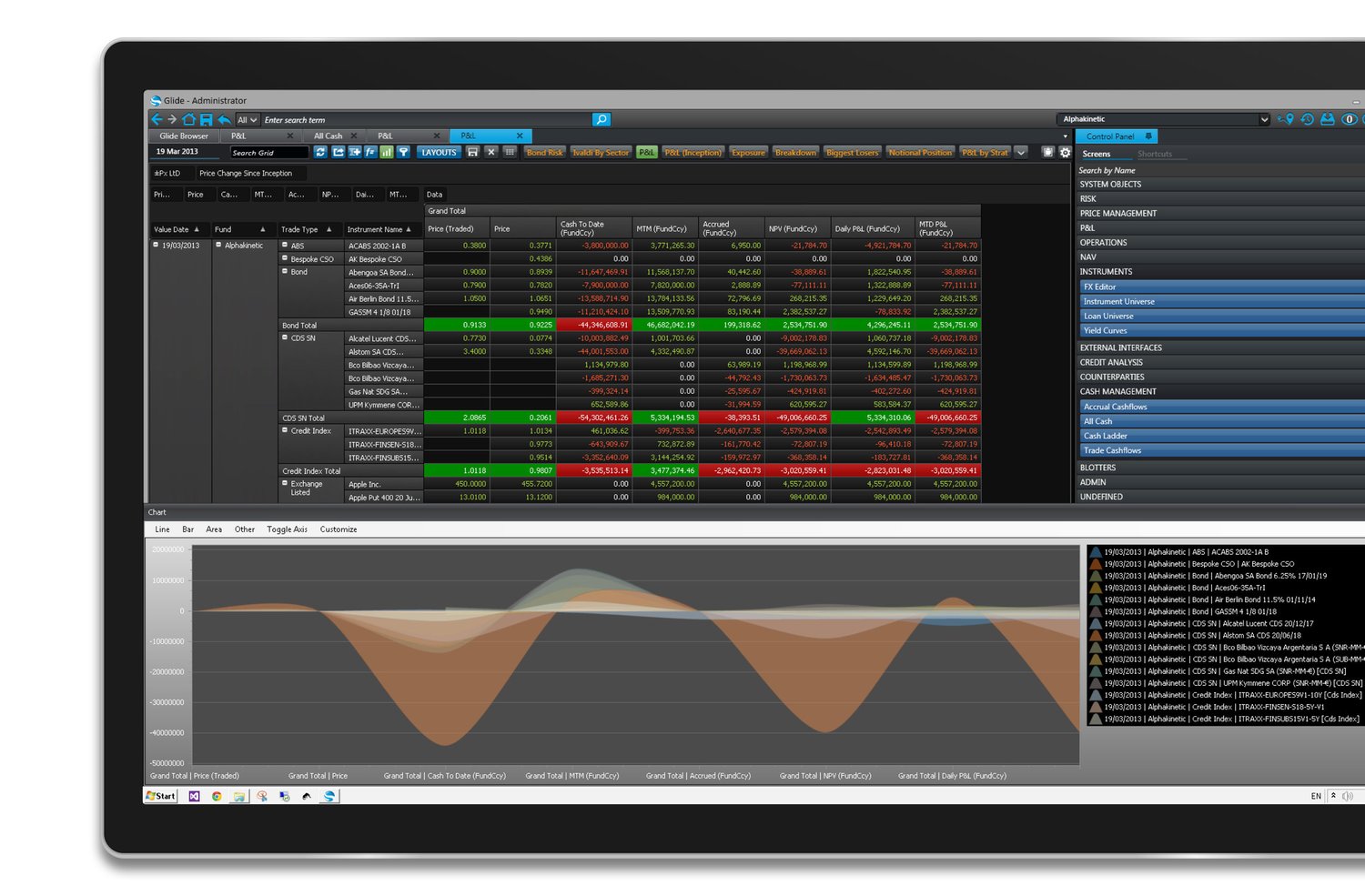Click the Search Grid input field
This screenshot has width=1365, height=896.
coord(269,152)
